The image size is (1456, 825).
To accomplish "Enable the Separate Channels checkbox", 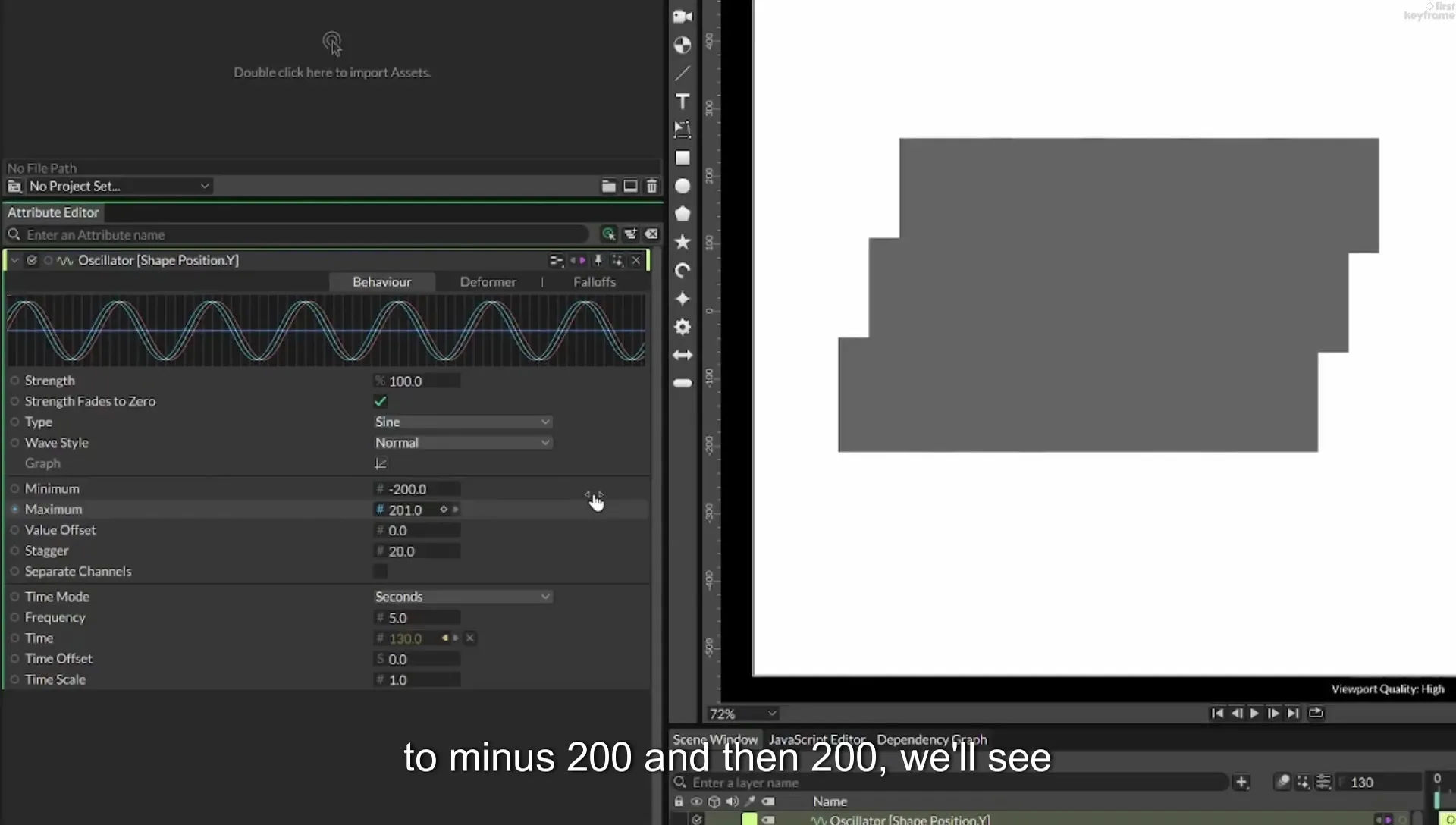I will [x=381, y=571].
